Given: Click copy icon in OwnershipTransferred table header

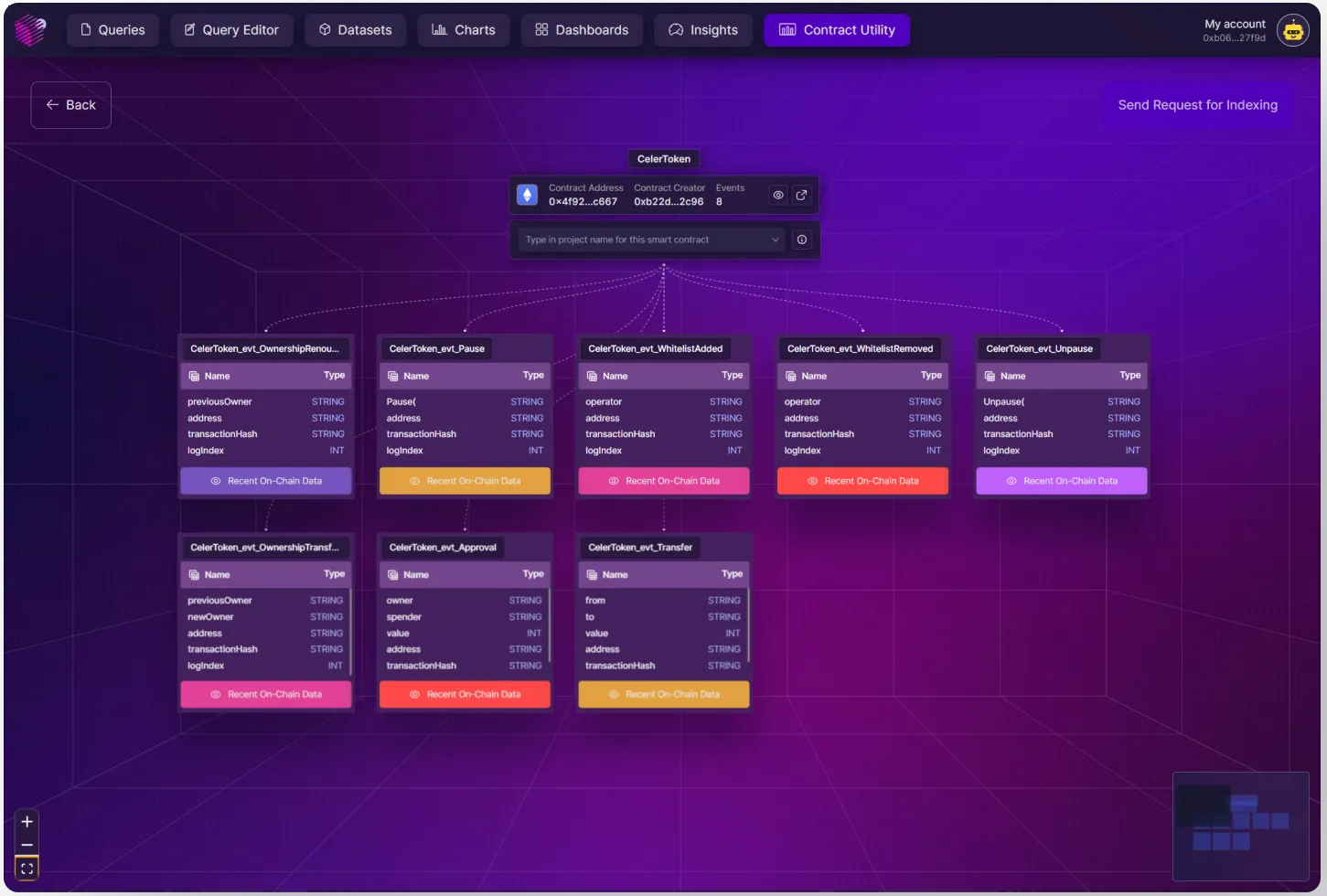Looking at the screenshot, I should (194, 575).
